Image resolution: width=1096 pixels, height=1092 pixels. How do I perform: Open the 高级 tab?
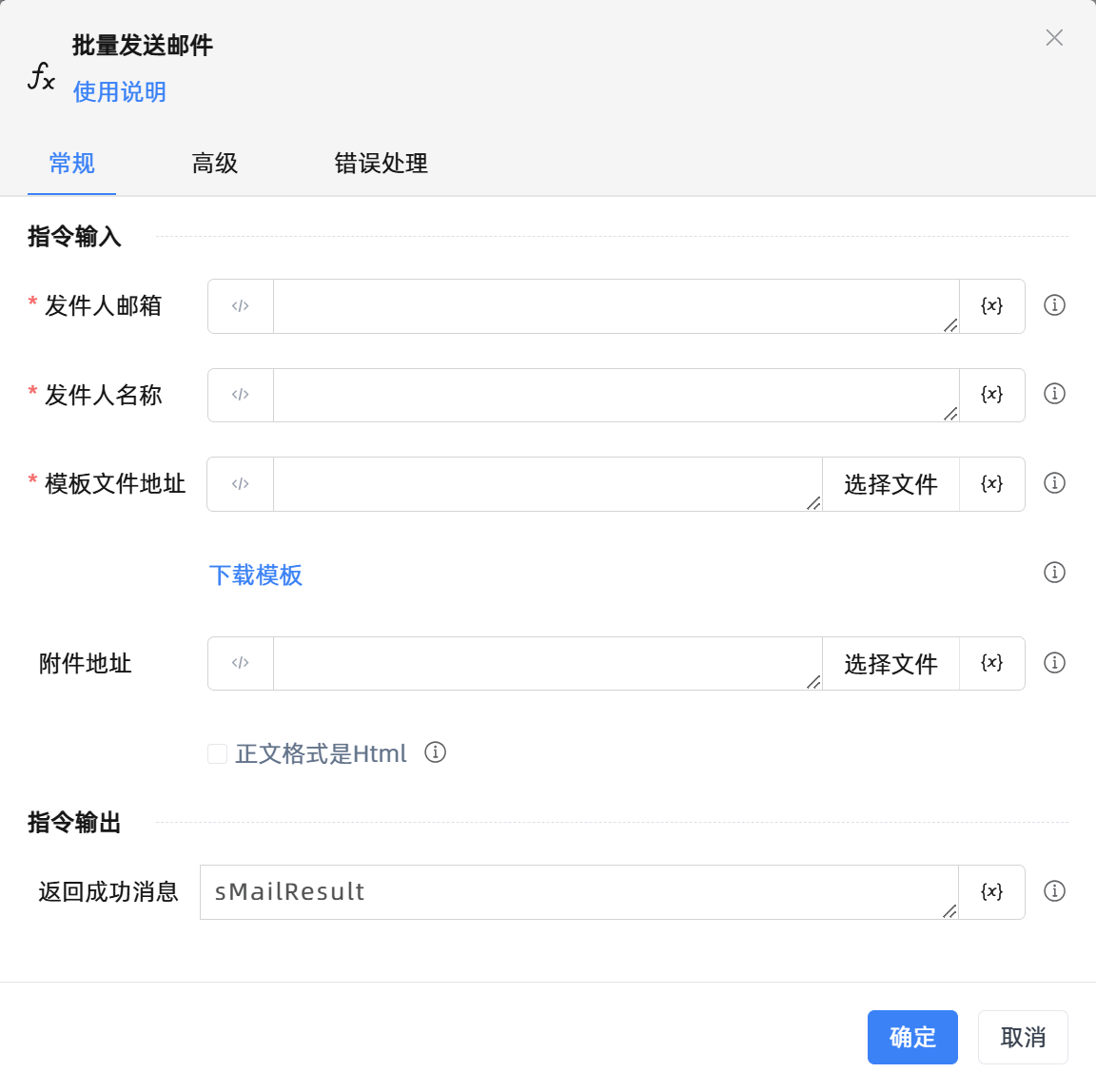click(215, 164)
